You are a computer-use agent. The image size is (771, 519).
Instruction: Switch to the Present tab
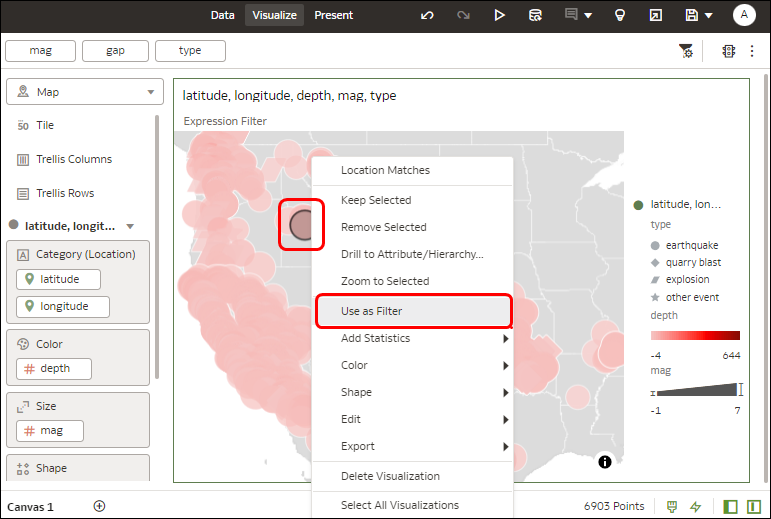tap(333, 15)
